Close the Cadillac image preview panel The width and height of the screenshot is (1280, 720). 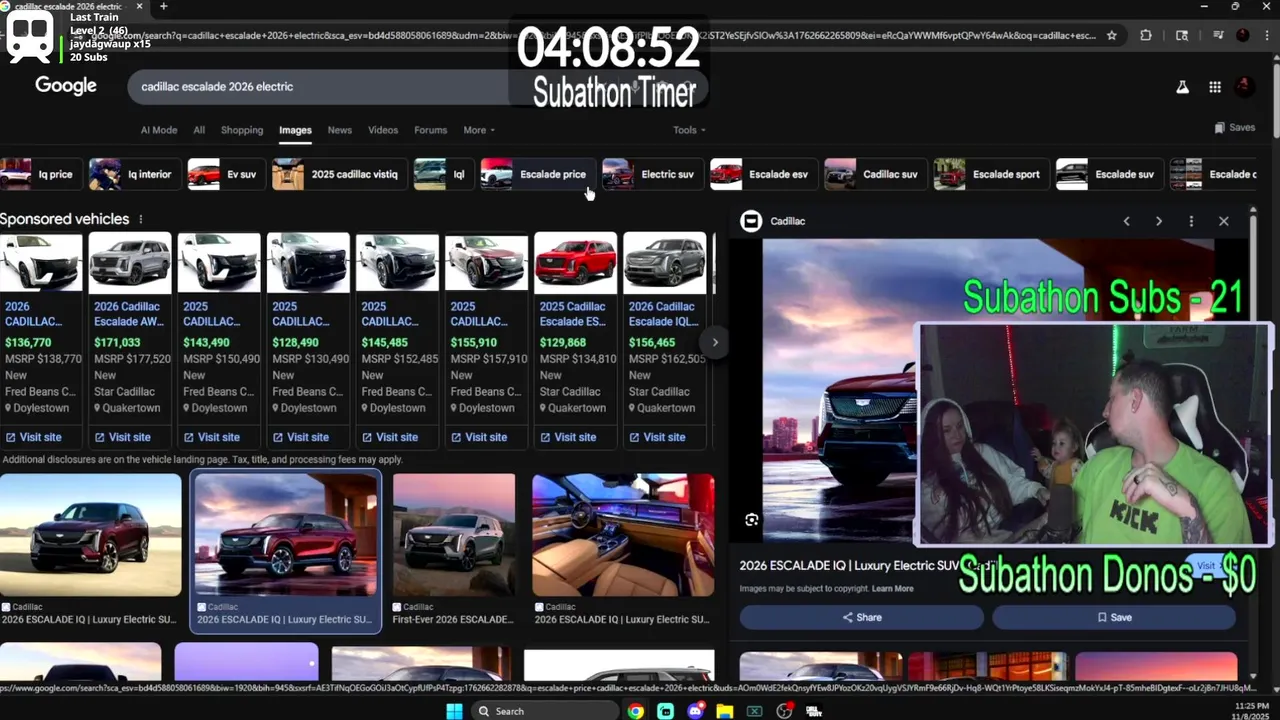pyautogui.click(x=1223, y=221)
